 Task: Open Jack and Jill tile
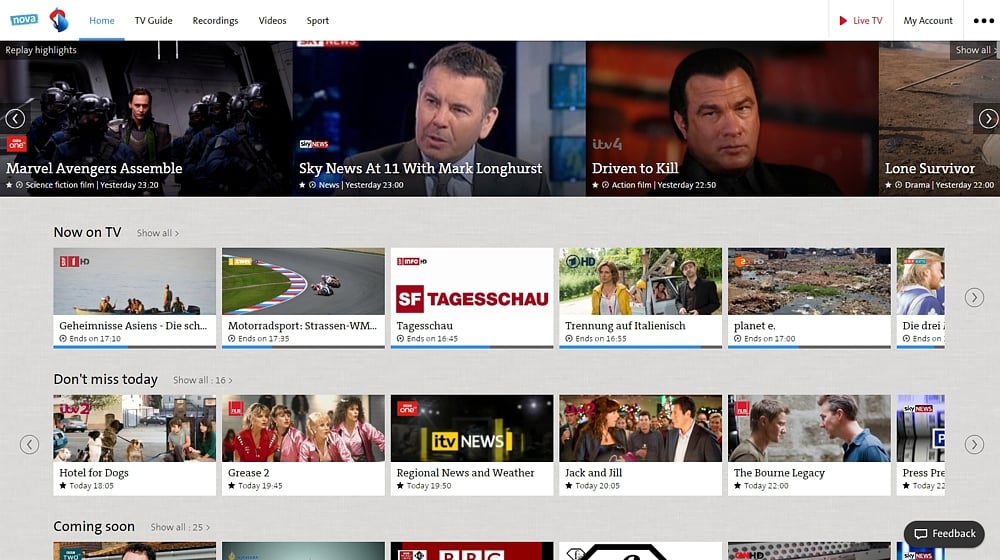tap(641, 445)
